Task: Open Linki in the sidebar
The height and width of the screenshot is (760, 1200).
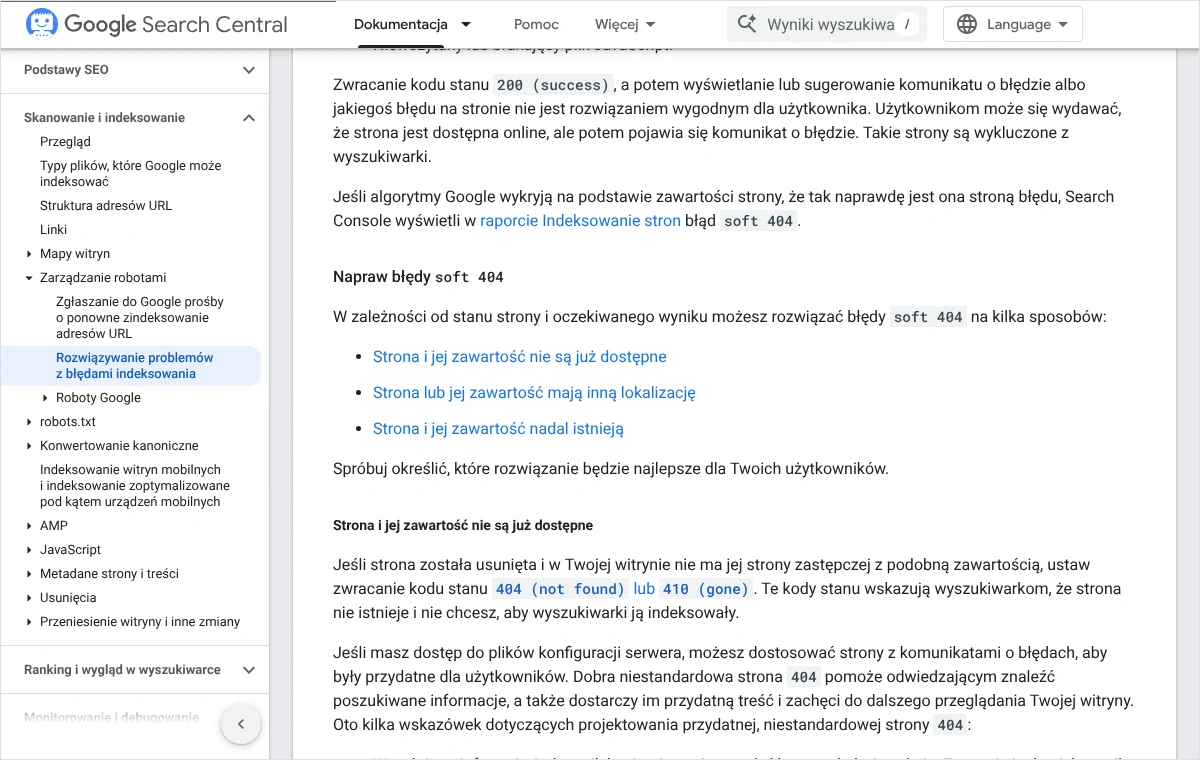Action: [53, 230]
